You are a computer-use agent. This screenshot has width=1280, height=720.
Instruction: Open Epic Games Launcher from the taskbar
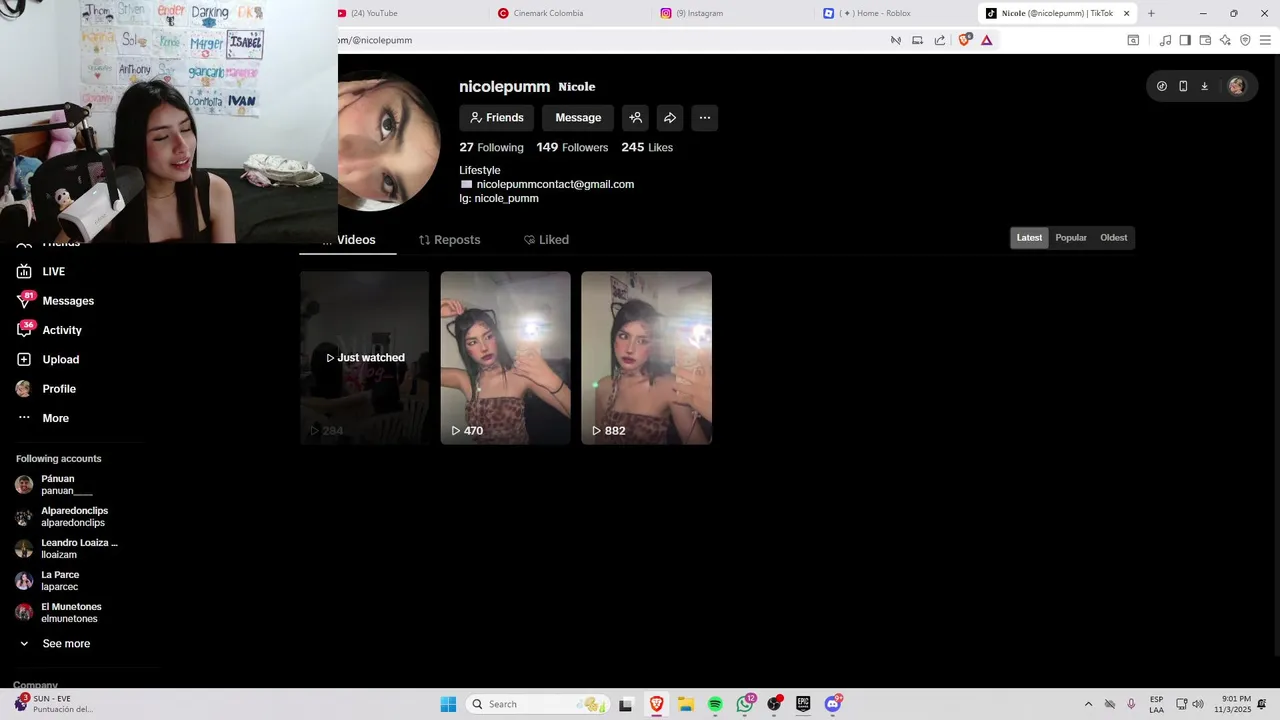tap(803, 704)
